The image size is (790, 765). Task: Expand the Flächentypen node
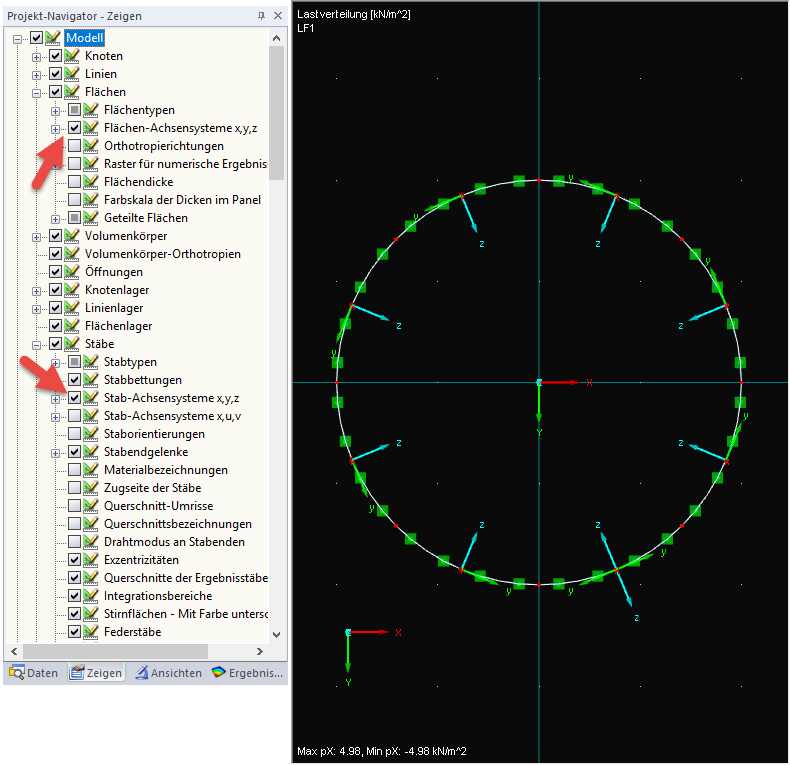point(55,111)
